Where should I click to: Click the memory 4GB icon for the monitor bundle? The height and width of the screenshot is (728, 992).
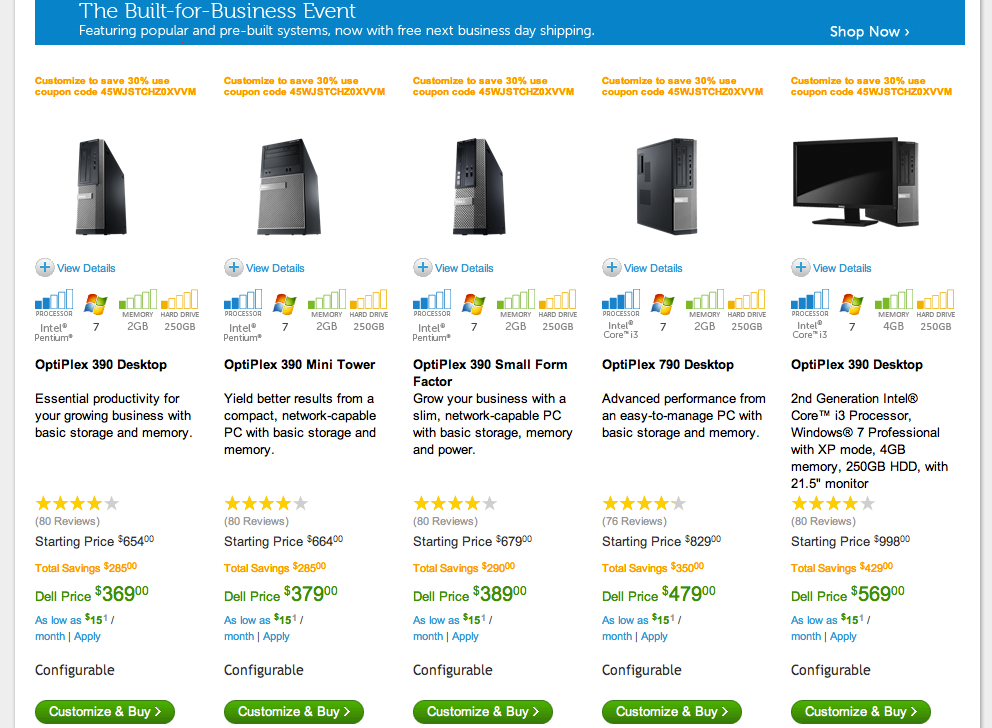click(x=893, y=300)
